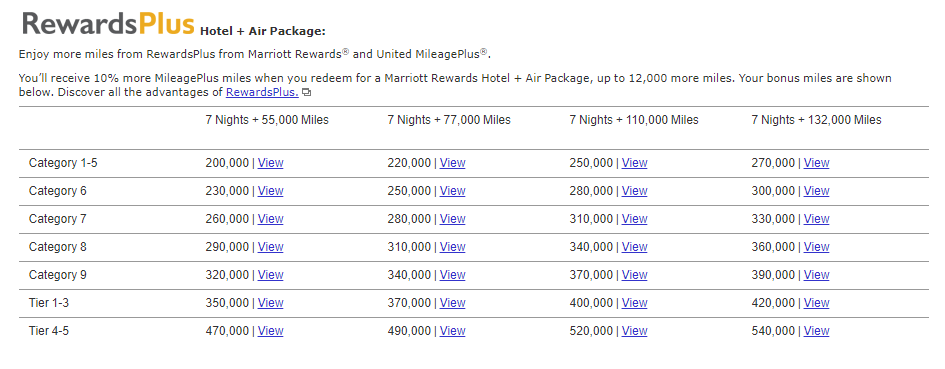The width and height of the screenshot is (945, 369).
Task: View Category 8 package for 310,000 points
Action: point(453,247)
